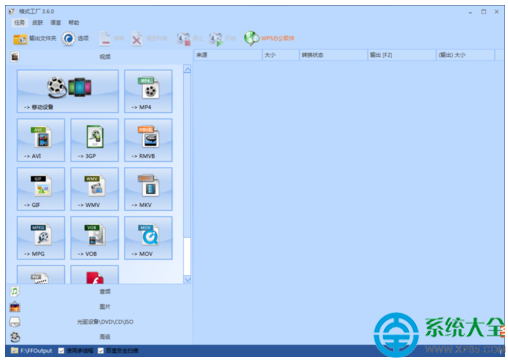
Task: Toggle the multi-thread checkbox in status bar
Action: click(x=61, y=351)
